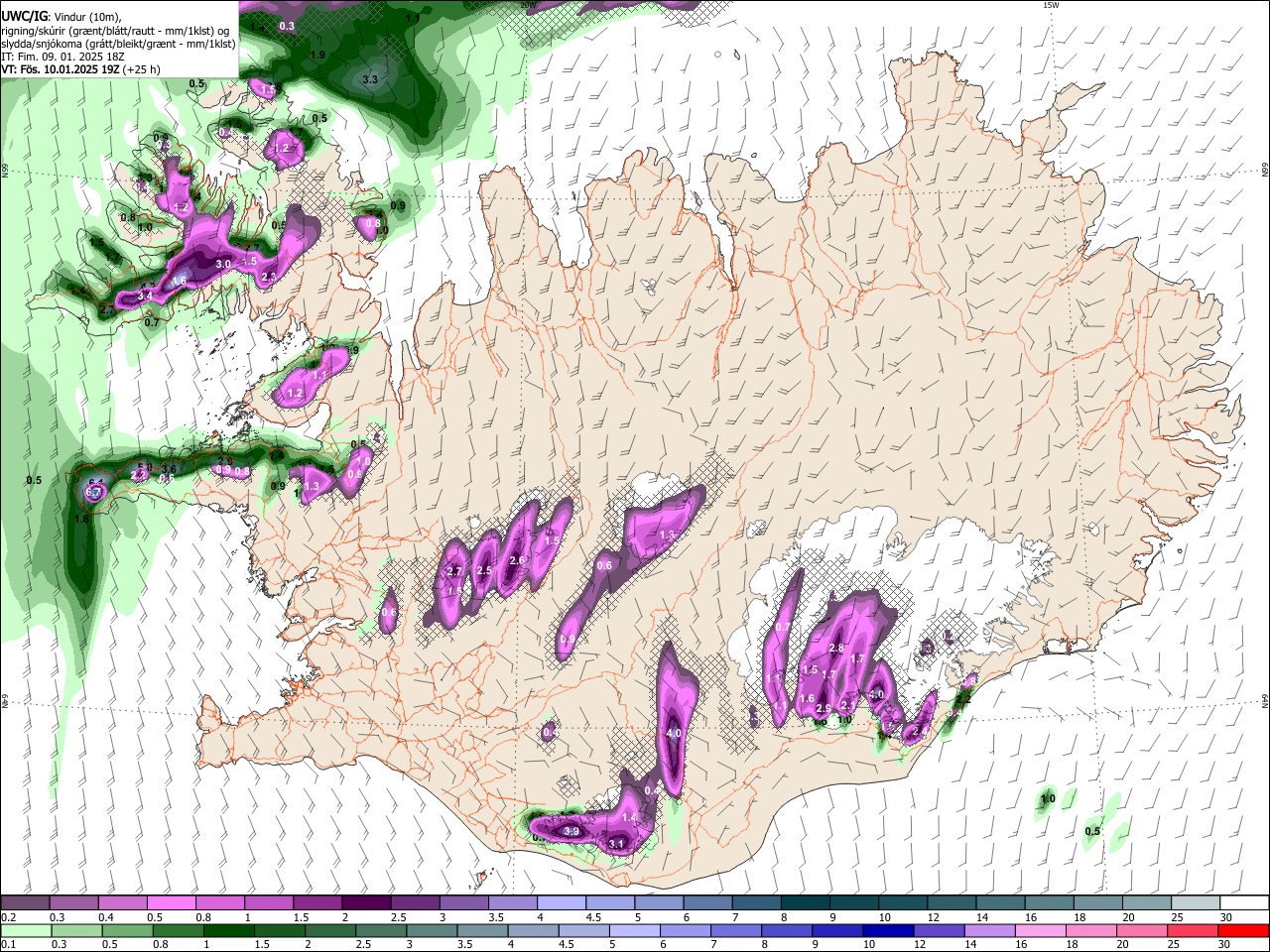The image size is (1270, 952).
Task: Click the '2.7' value in the highland snow band
Action: [x=455, y=571]
